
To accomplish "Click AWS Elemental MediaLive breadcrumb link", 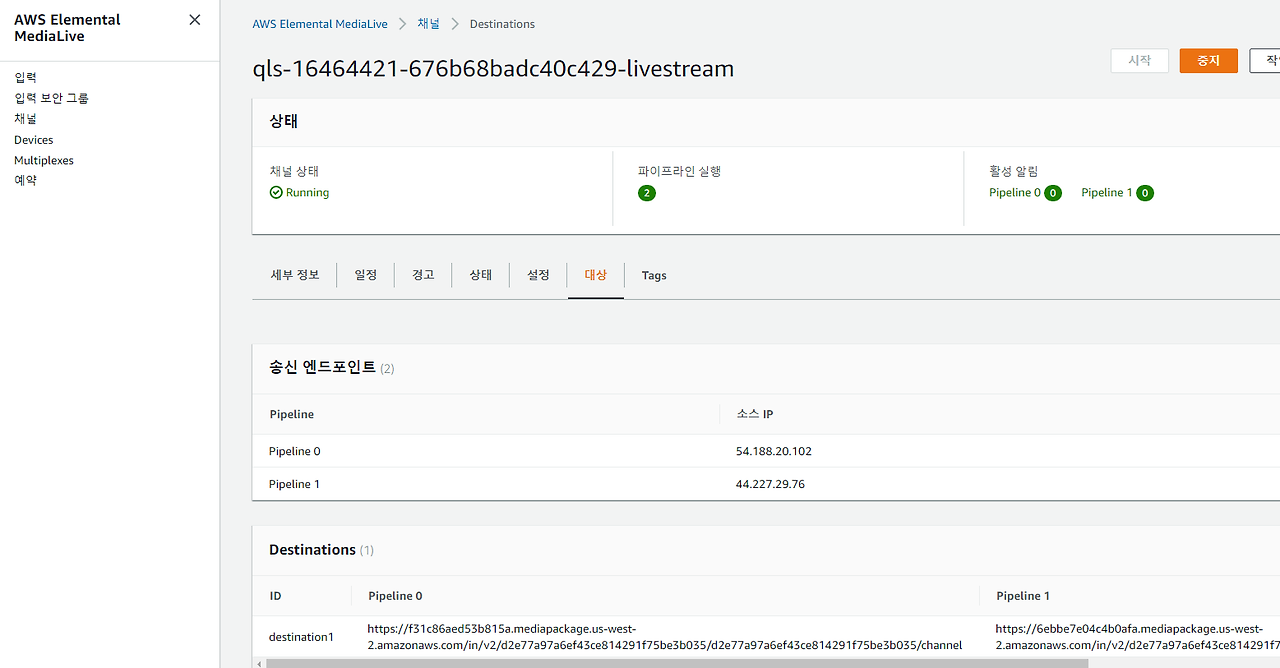I will tap(320, 24).
